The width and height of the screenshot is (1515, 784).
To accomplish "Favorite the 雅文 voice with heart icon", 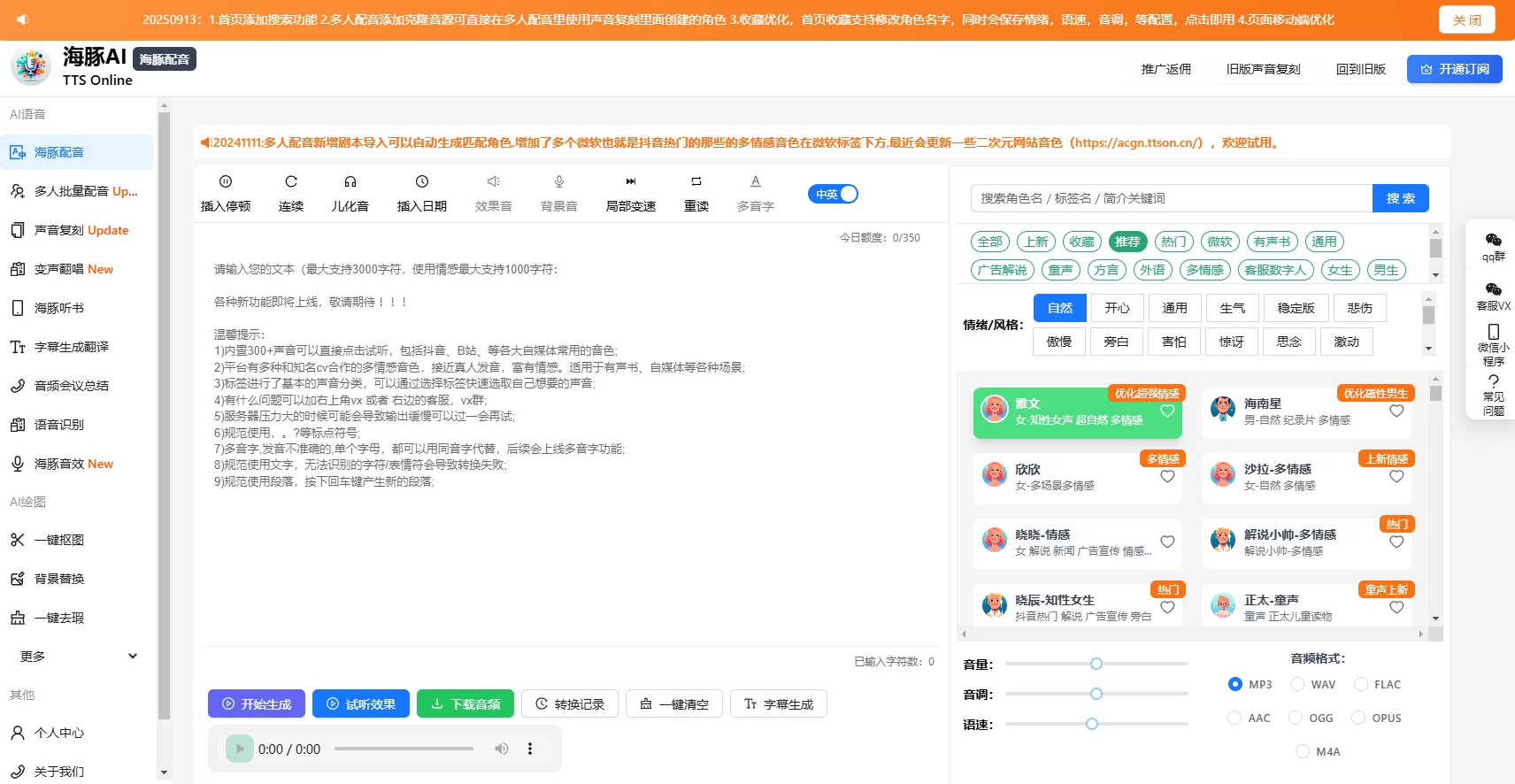I will pos(1167,411).
